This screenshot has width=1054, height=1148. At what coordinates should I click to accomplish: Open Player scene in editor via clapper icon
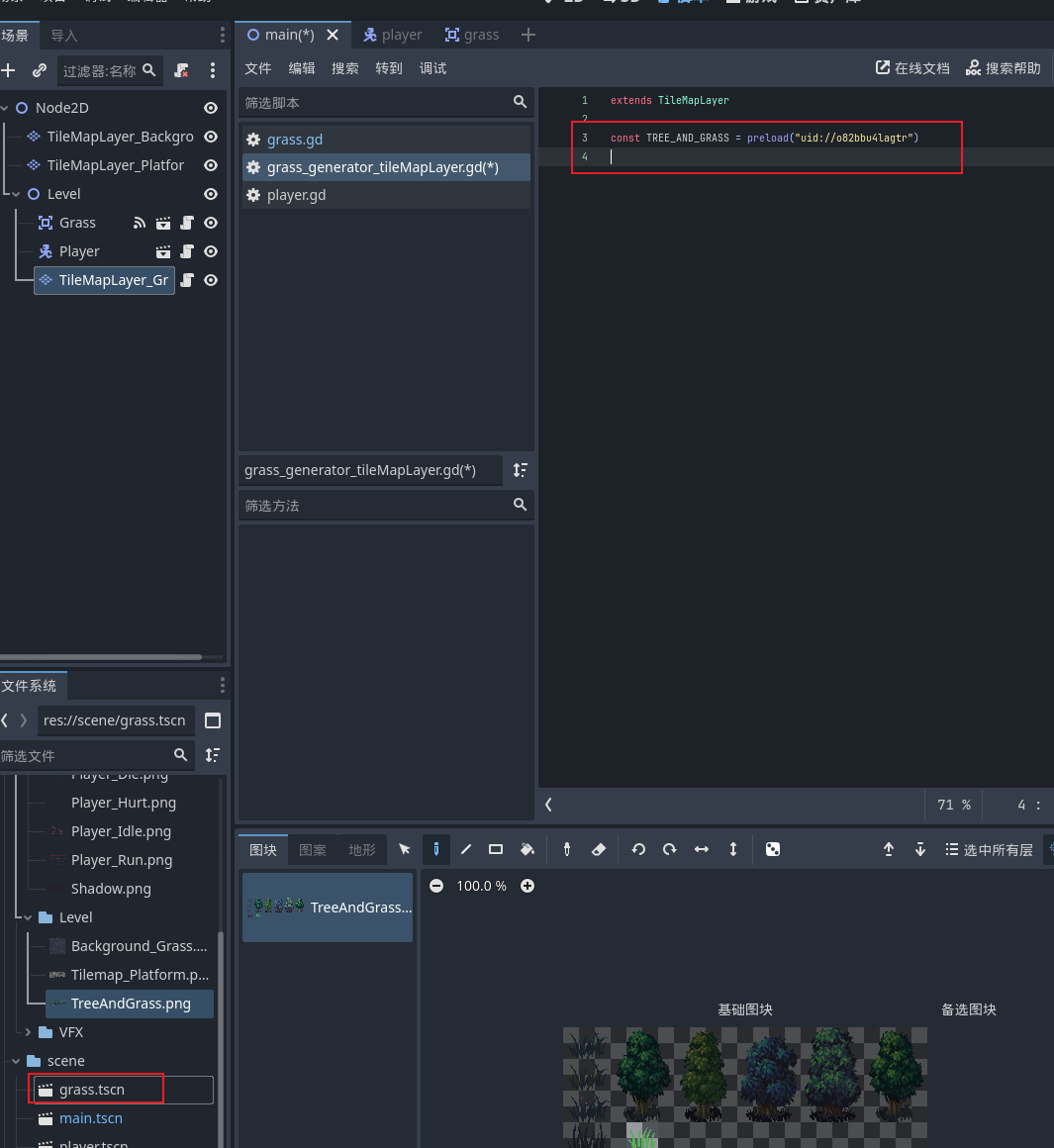click(x=163, y=251)
